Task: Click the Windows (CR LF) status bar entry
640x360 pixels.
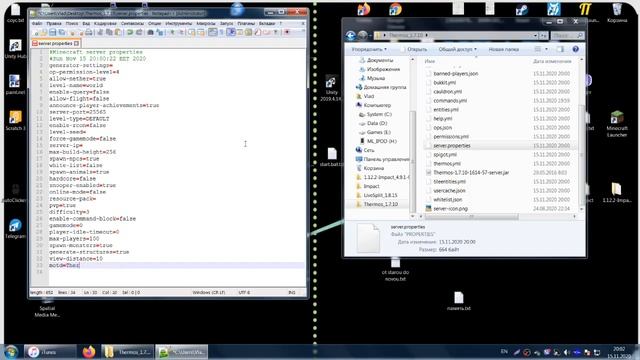Action: (209, 293)
